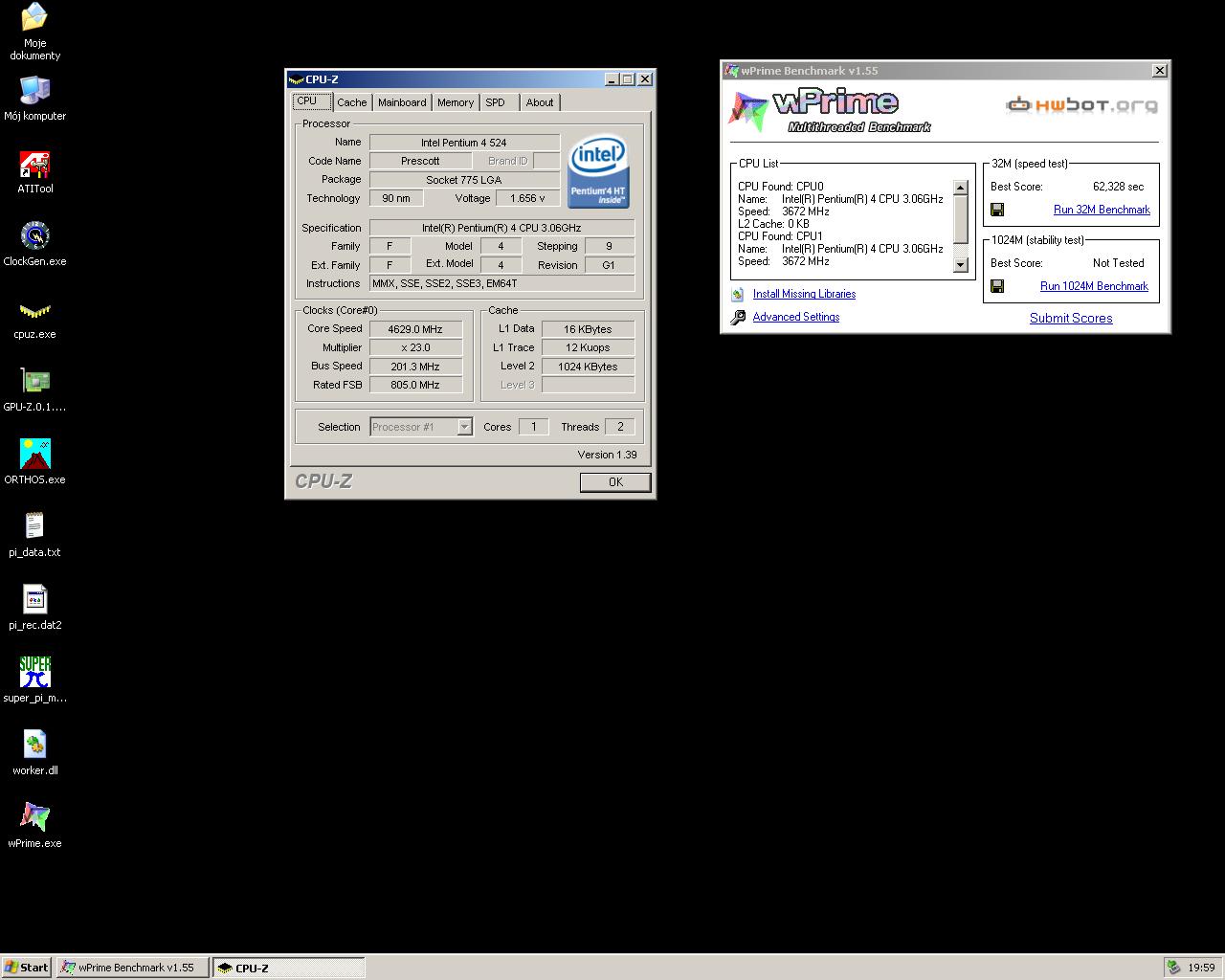This screenshot has height=980, width=1225.
Task: Run the 1024M Benchmark
Action: pyautogui.click(x=1094, y=286)
